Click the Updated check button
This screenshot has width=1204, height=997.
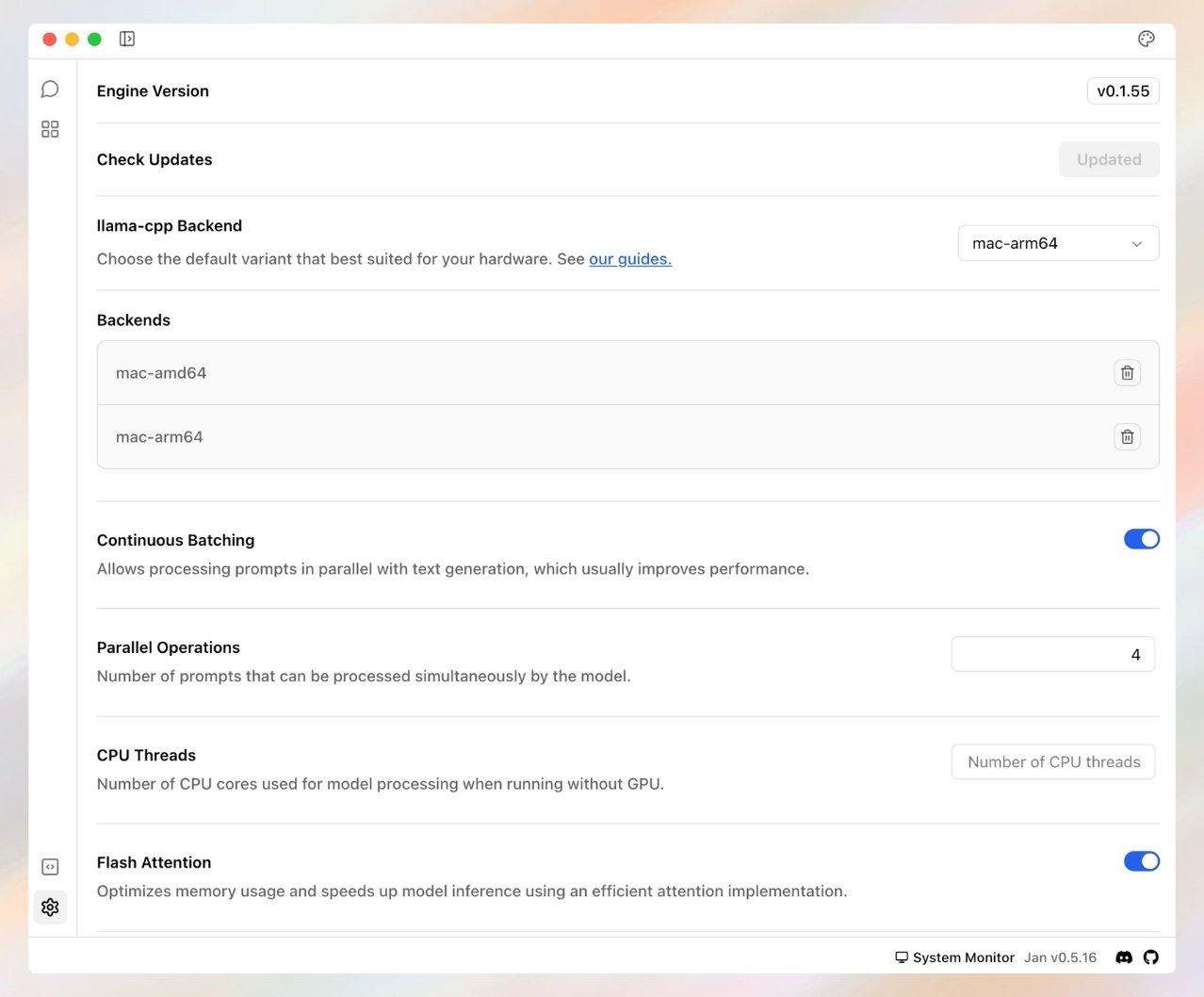[1109, 159]
